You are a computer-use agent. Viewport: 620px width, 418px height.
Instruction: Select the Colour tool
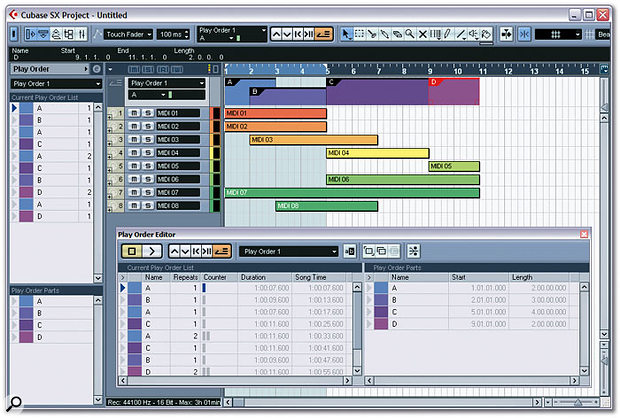(x=486, y=34)
